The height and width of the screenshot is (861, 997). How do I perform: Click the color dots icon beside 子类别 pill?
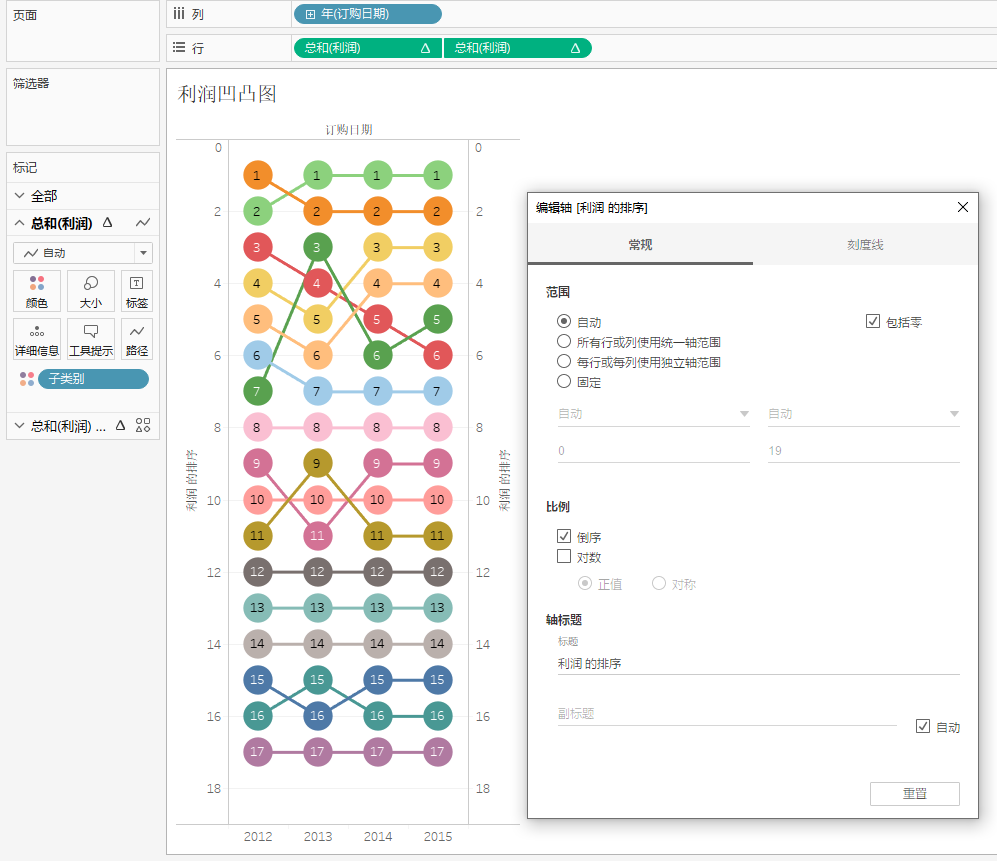[x=27, y=379]
